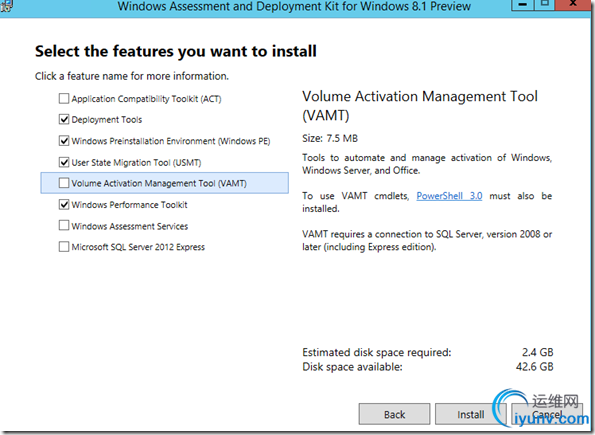Click the Cancel button
The width and height of the screenshot is (595, 435).
point(547,414)
